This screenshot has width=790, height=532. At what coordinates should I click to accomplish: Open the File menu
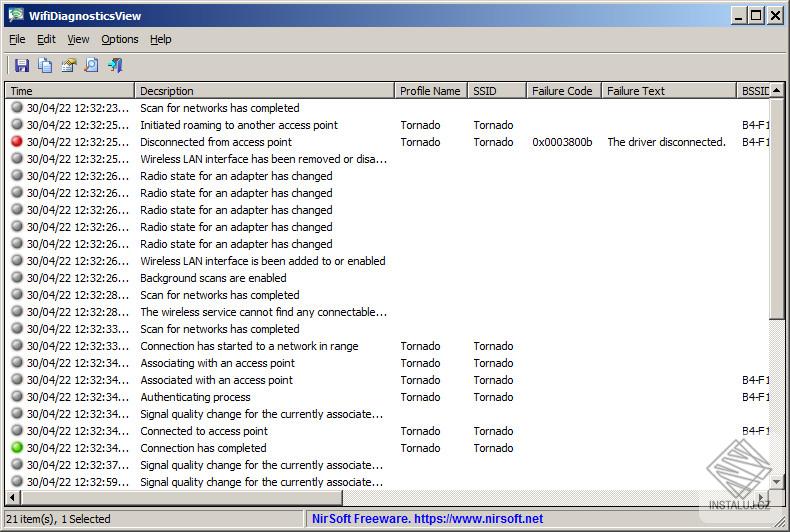click(x=17, y=39)
